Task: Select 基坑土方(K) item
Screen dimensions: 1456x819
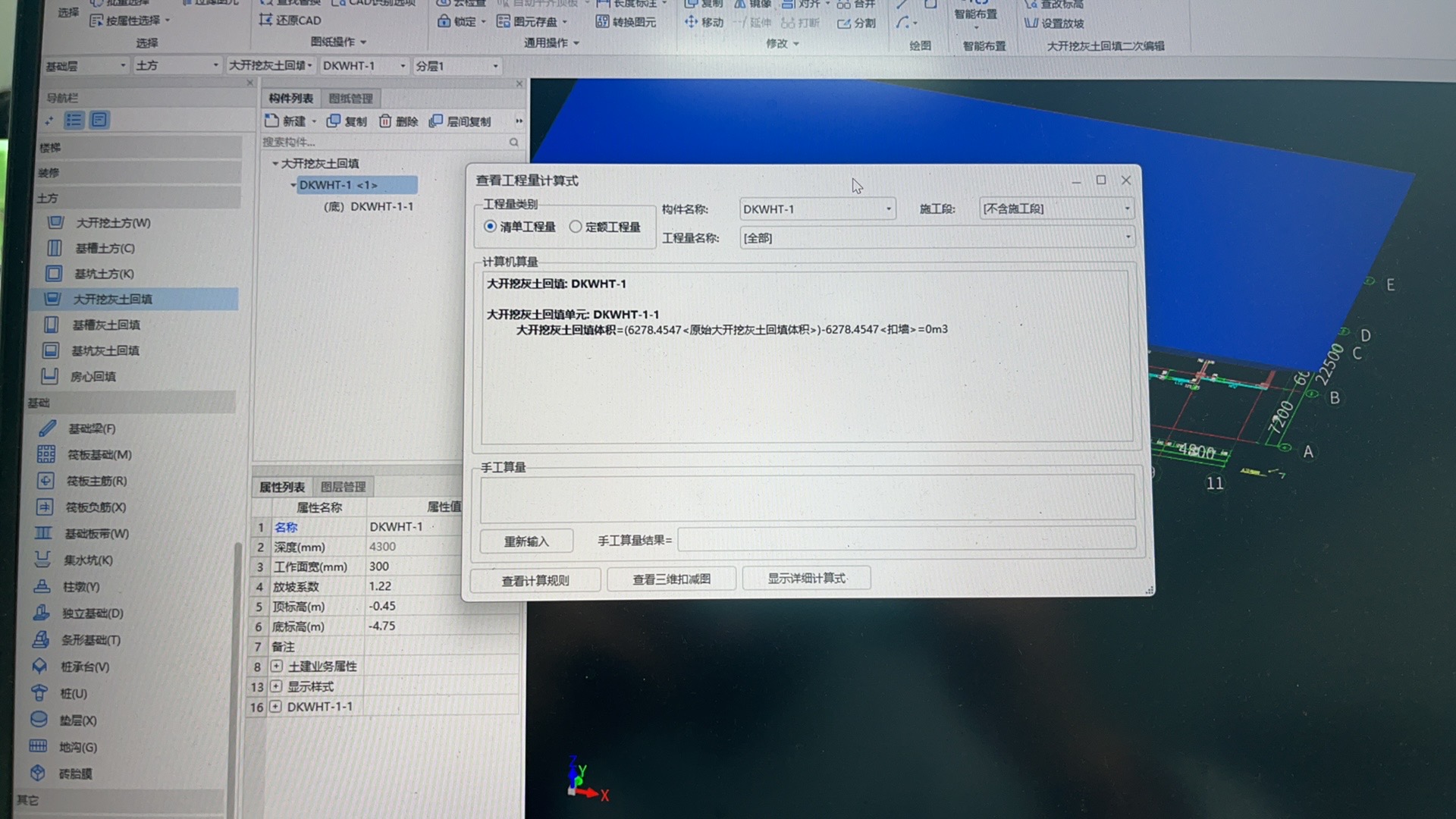Action: pos(104,274)
